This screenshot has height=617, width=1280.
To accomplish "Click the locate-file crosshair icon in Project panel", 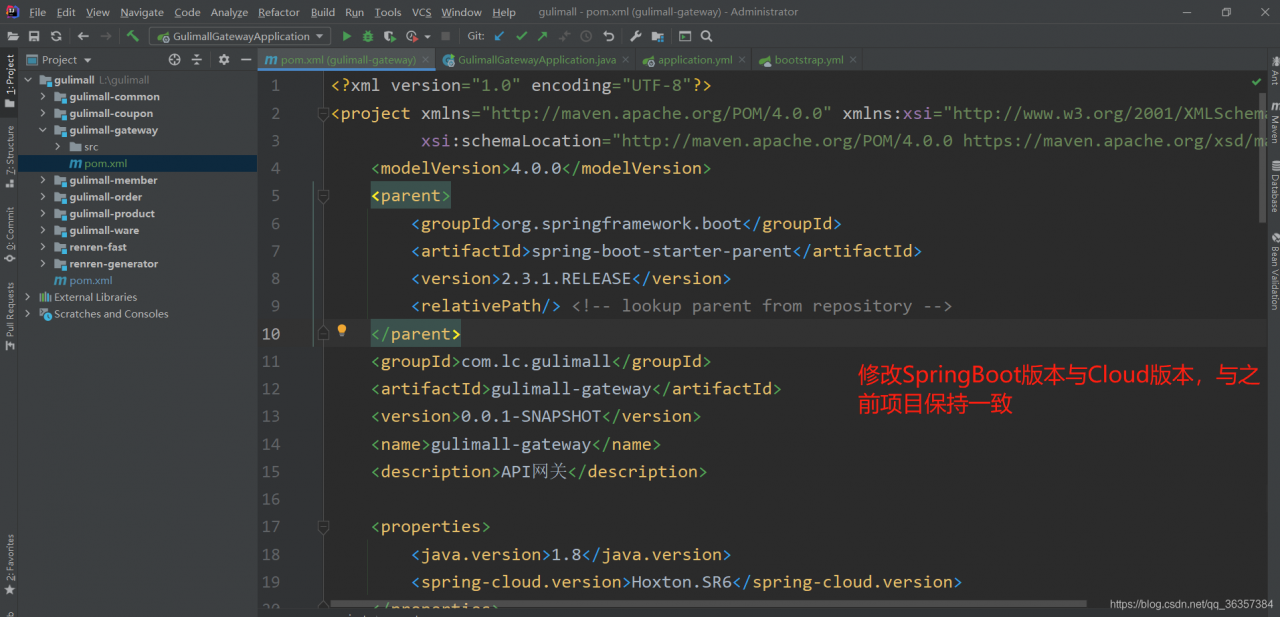I will (174, 60).
